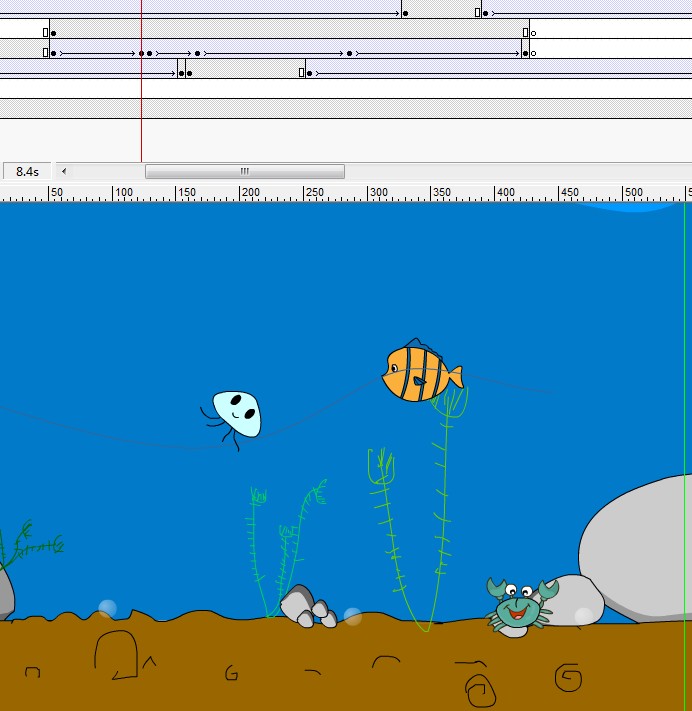
Task: Select keyframe at red playhead on third layer
Action: 141,52
